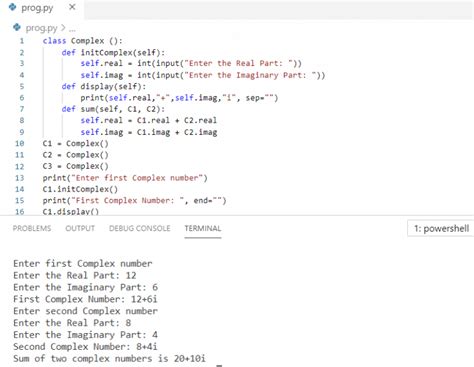Open the DEBUG CONSOLE tab
Image resolution: width=474 pixels, height=367 pixels.
point(140,228)
